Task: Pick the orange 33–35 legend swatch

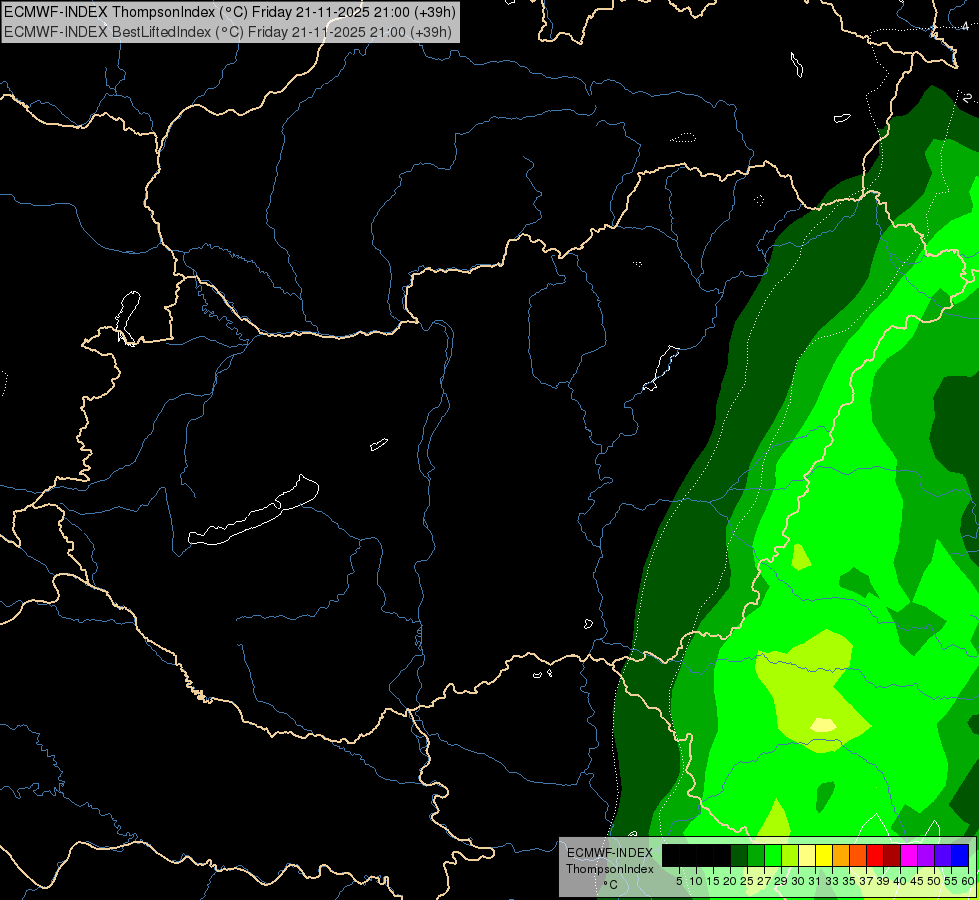Action: click(x=841, y=855)
